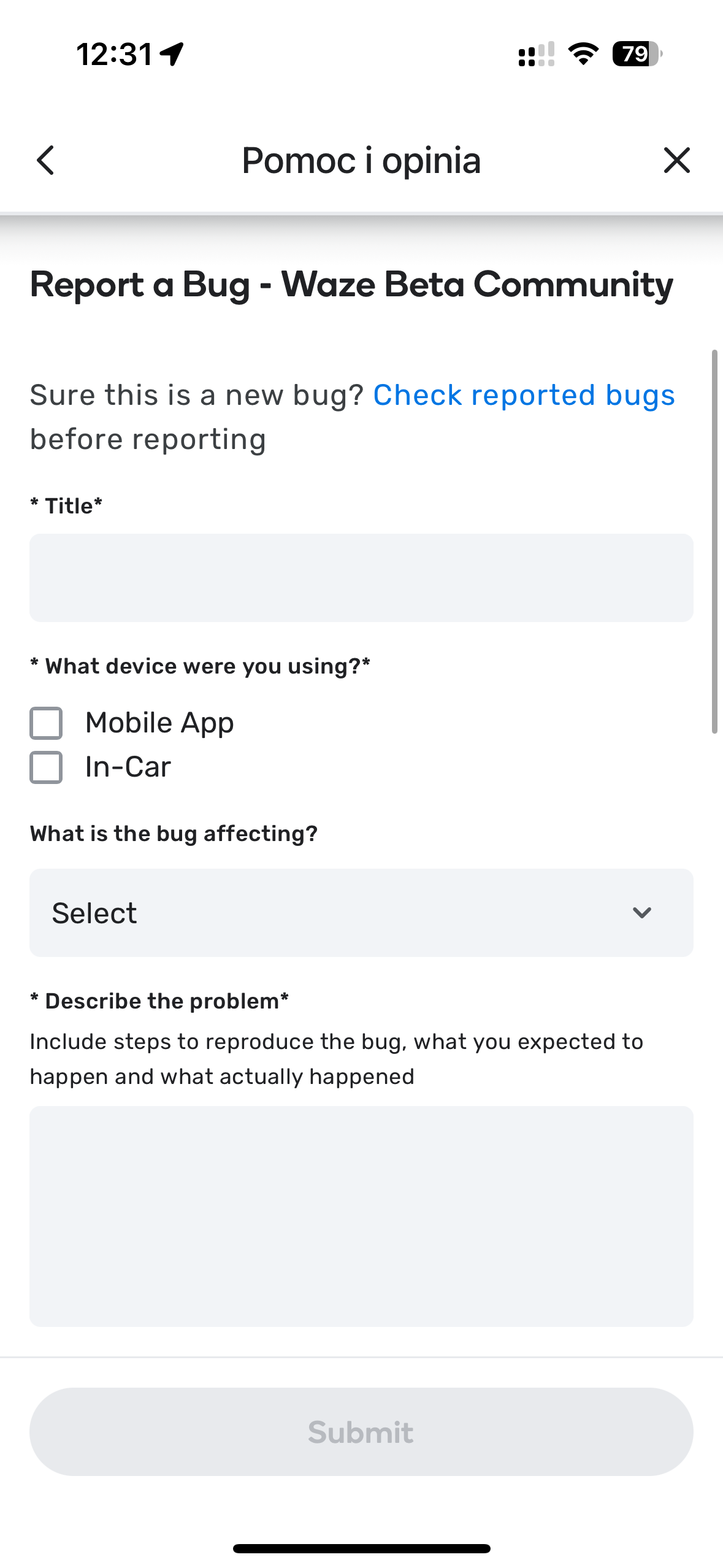Tap the Select placeholder text
The height and width of the screenshot is (1568, 723).
[x=94, y=913]
